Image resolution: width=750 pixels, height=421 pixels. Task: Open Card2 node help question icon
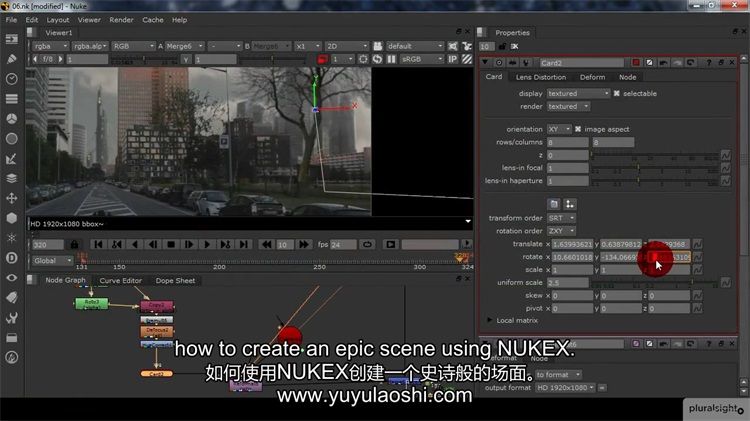(x=709, y=63)
